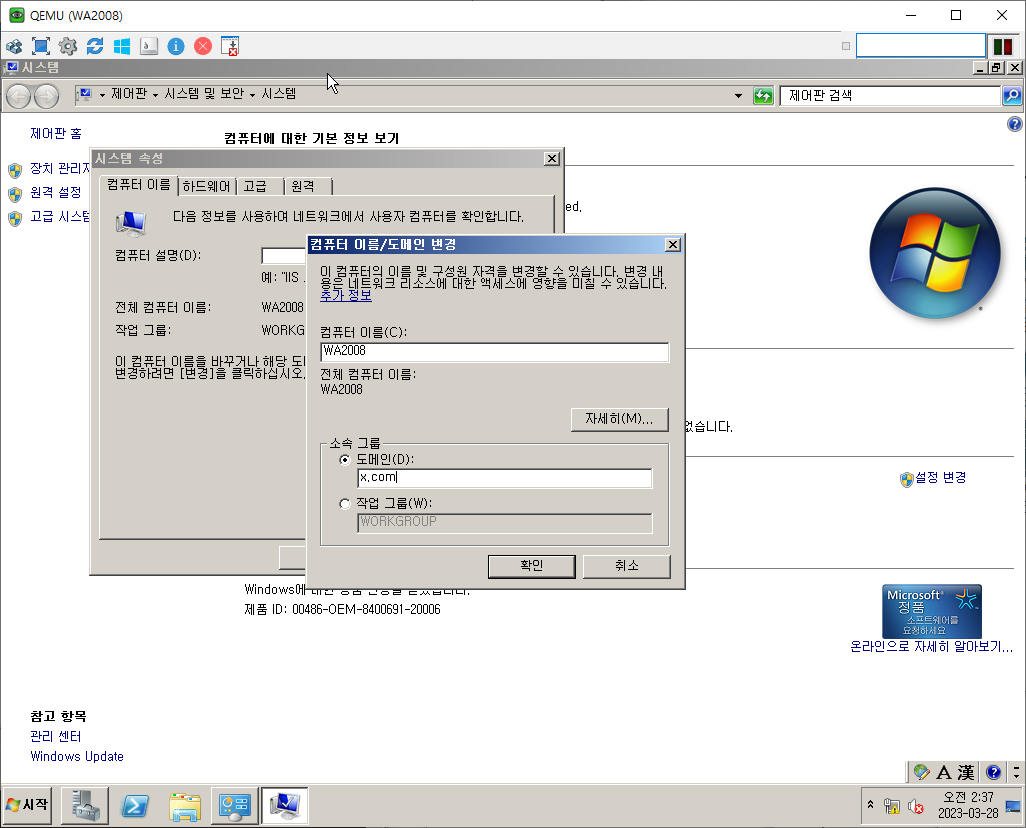Click the System window taskbar button
Viewport: 1026px width, 828px height.
(285, 805)
